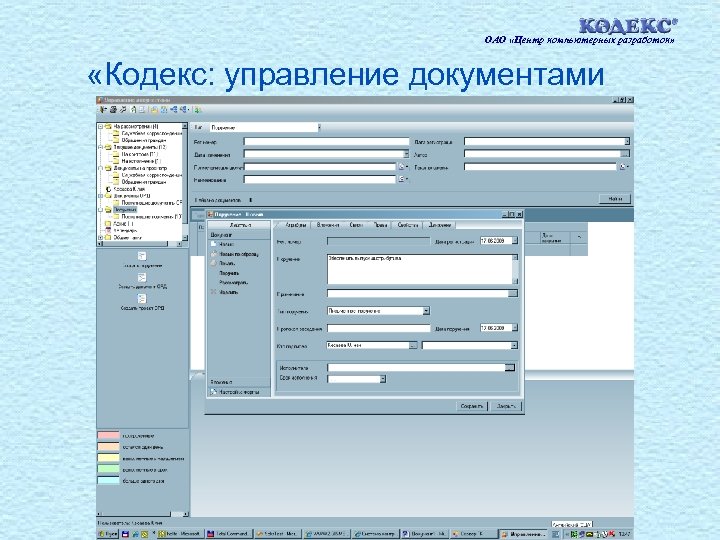Image resolution: width=720 pixels, height=540 pixels.
Task: Switch to Total Commander in the taskbar
Action: pyautogui.click(x=229, y=534)
